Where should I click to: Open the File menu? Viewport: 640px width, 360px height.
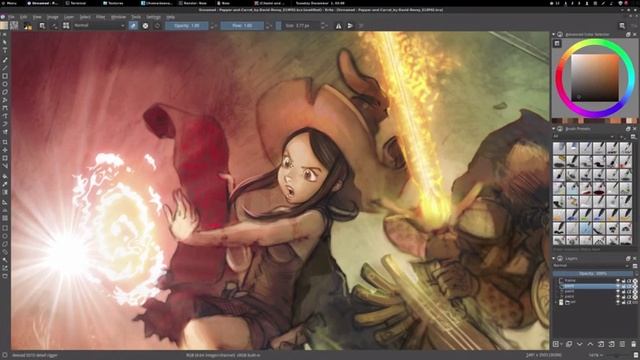point(11,17)
